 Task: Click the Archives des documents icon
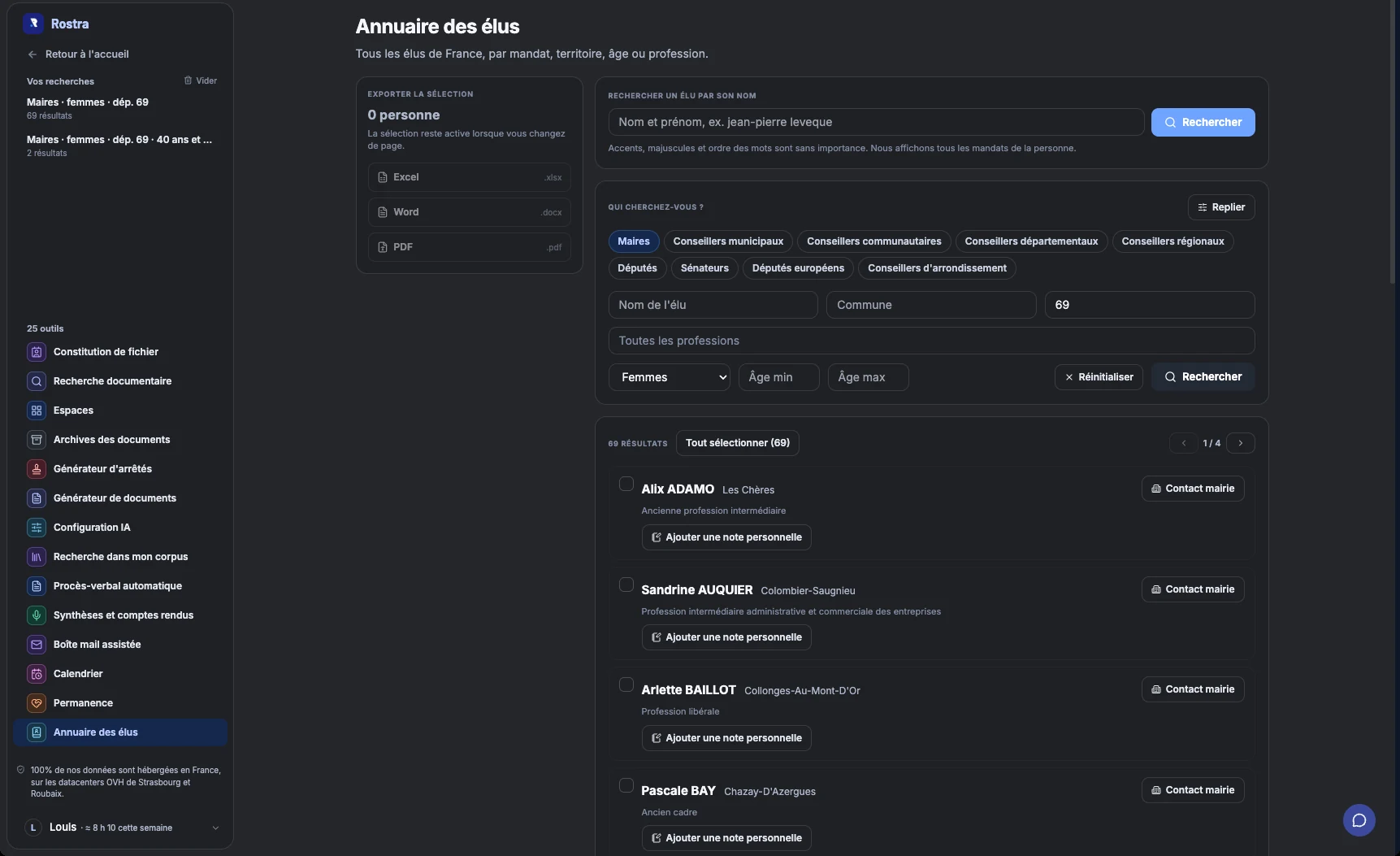[37, 440]
